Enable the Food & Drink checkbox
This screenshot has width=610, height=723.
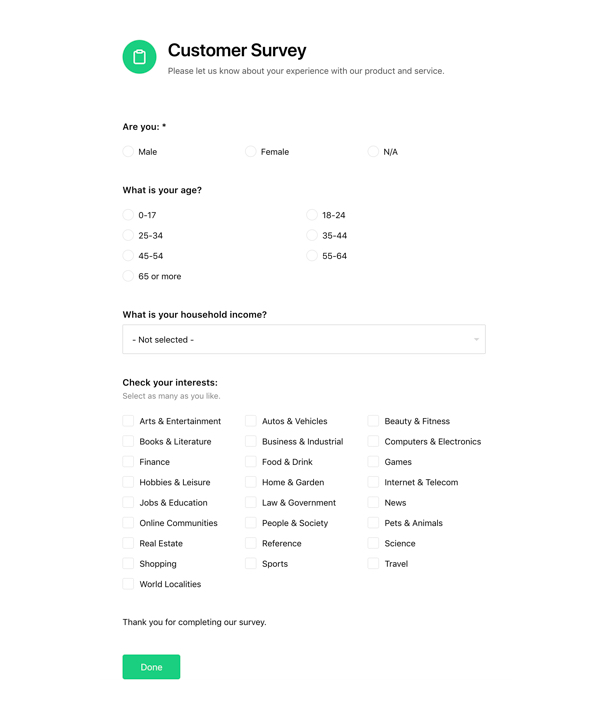click(x=251, y=462)
